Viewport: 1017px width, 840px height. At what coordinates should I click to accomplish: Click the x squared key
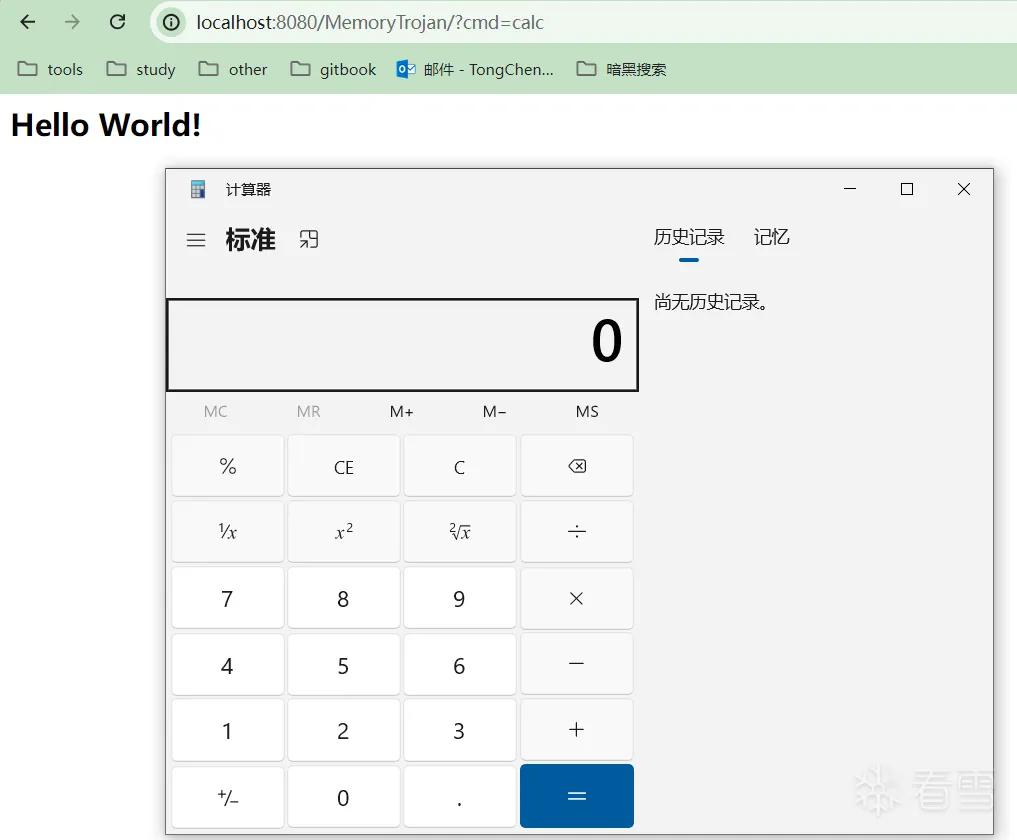(x=344, y=532)
